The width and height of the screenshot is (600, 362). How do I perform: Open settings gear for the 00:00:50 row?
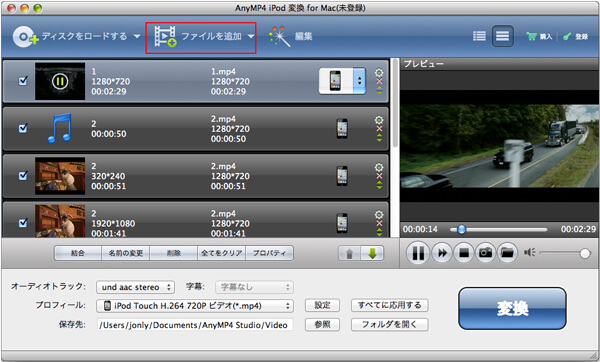(379, 120)
